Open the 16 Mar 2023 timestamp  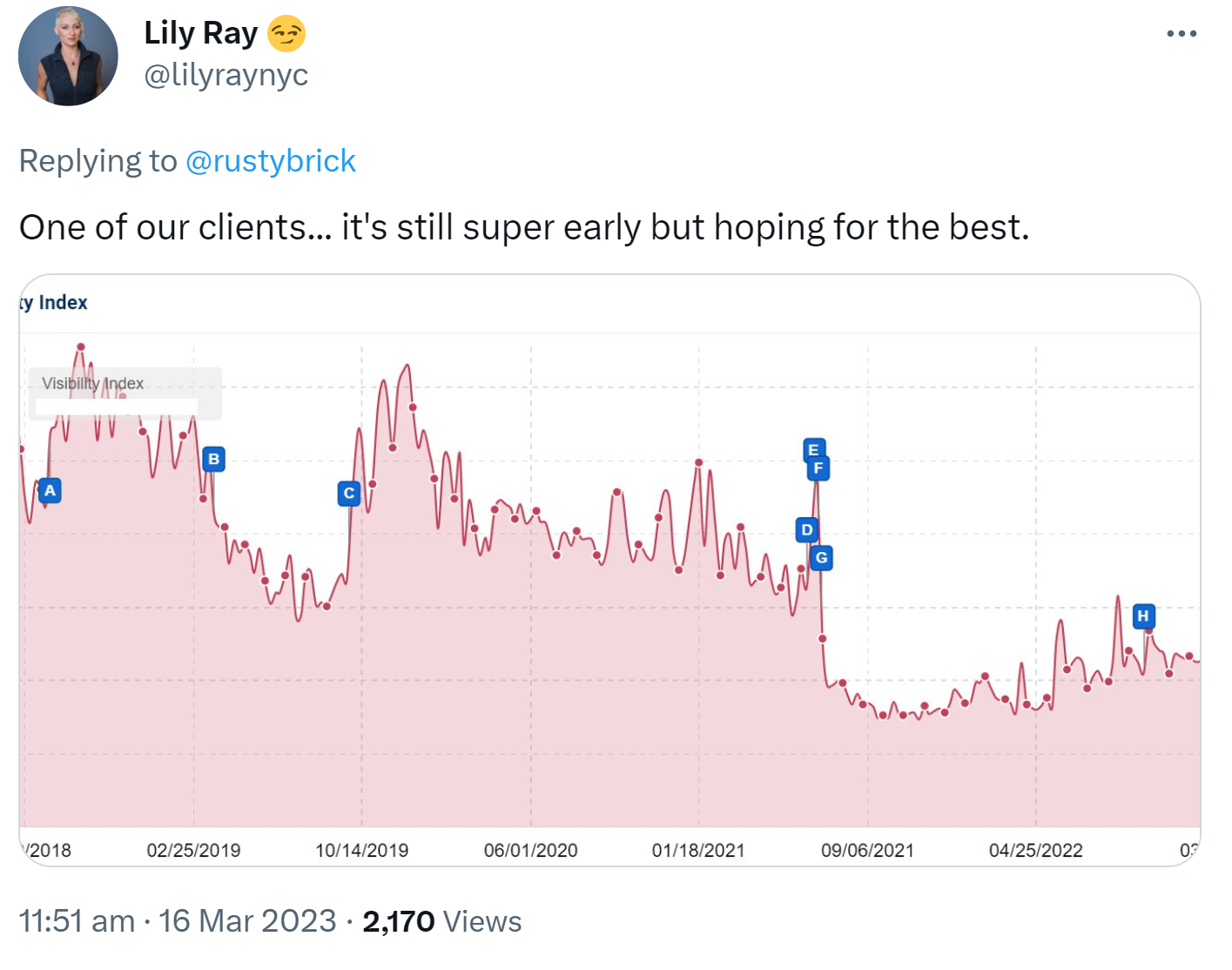[x=247, y=920]
